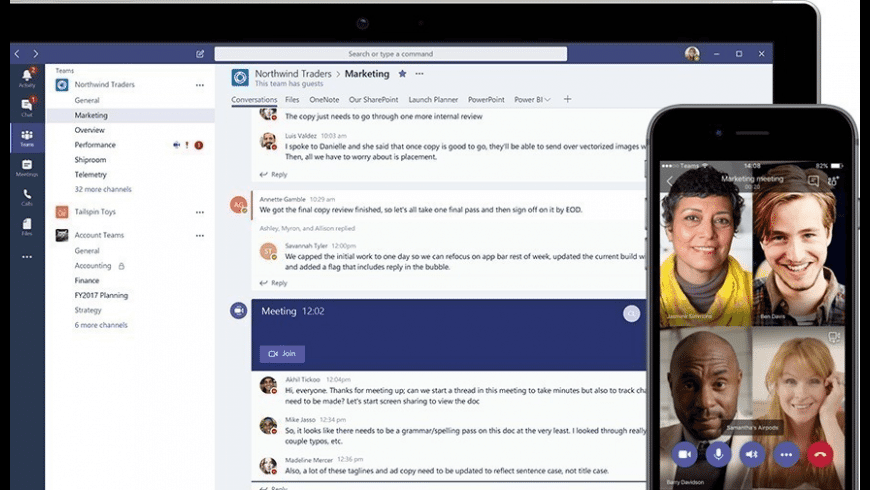Join the 12:02 meeting
This screenshot has width=870, height=490.
click(282, 353)
